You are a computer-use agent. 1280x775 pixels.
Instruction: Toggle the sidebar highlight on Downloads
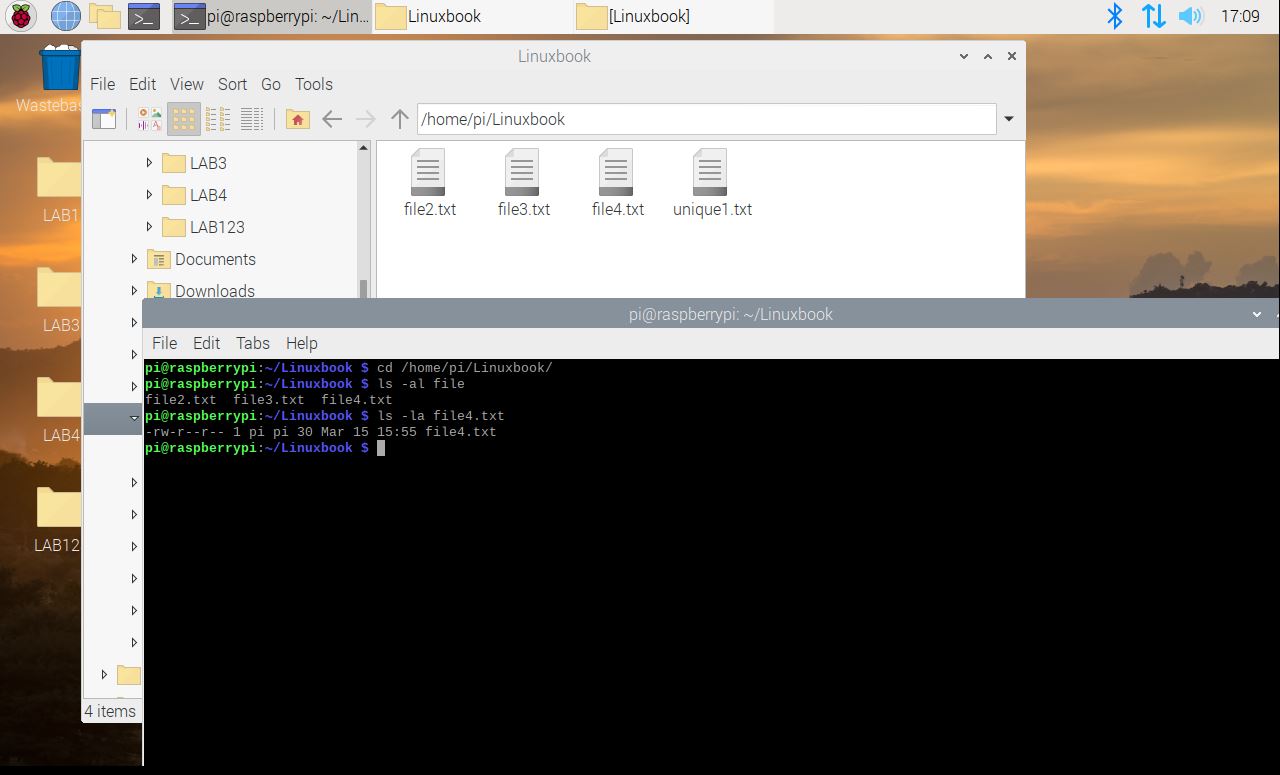(215, 291)
